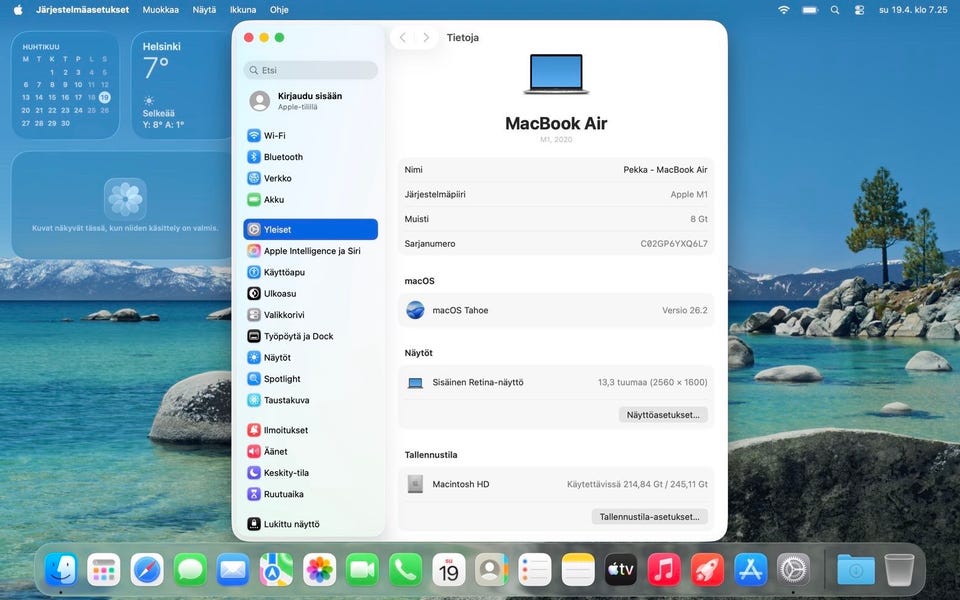The width and height of the screenshot is (960, 600).
Task: Open Taustakuva wallpaper settings
Action: (310, 400)
